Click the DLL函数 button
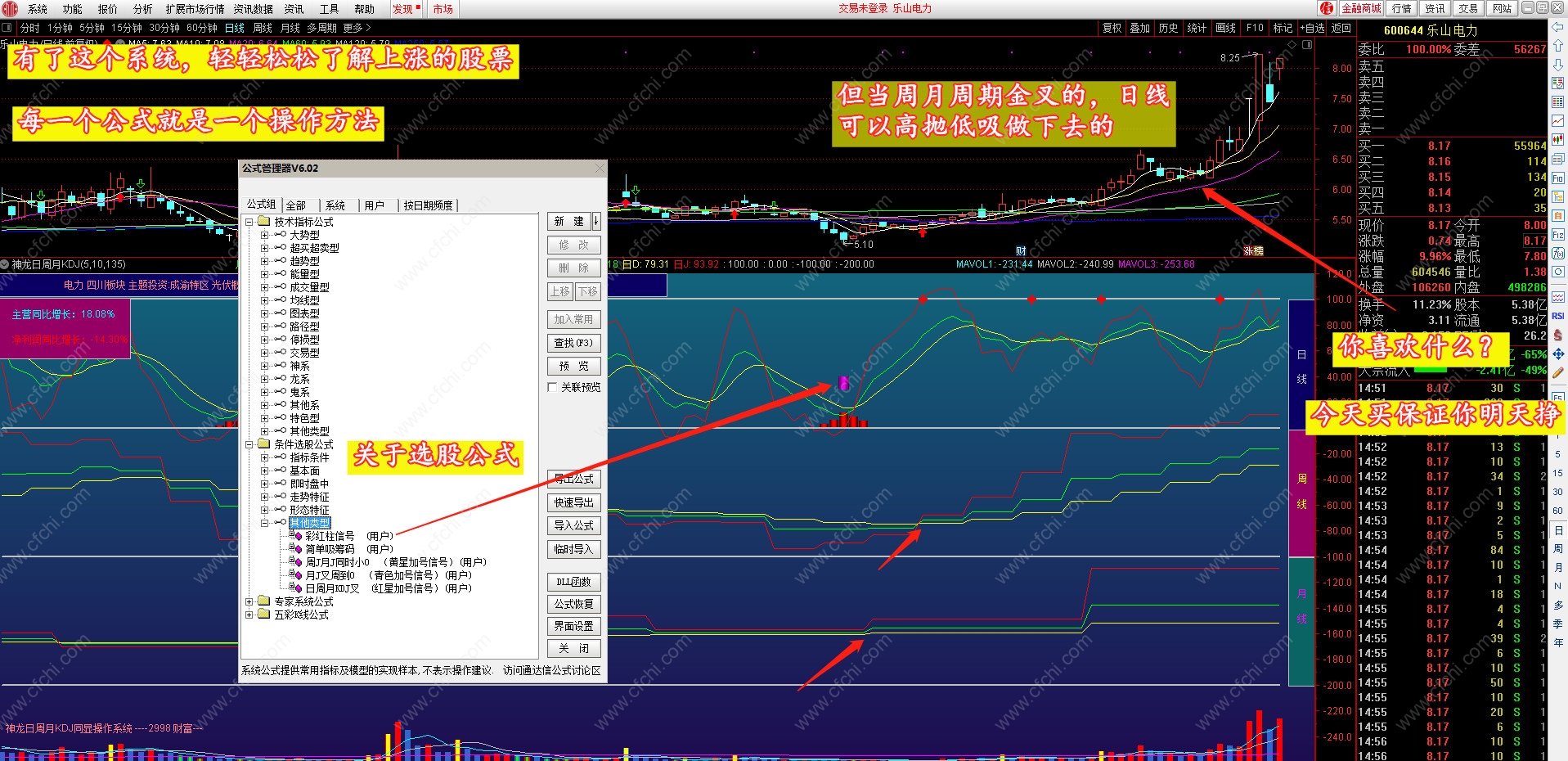The image size is (1568, 761). point(574,582)
